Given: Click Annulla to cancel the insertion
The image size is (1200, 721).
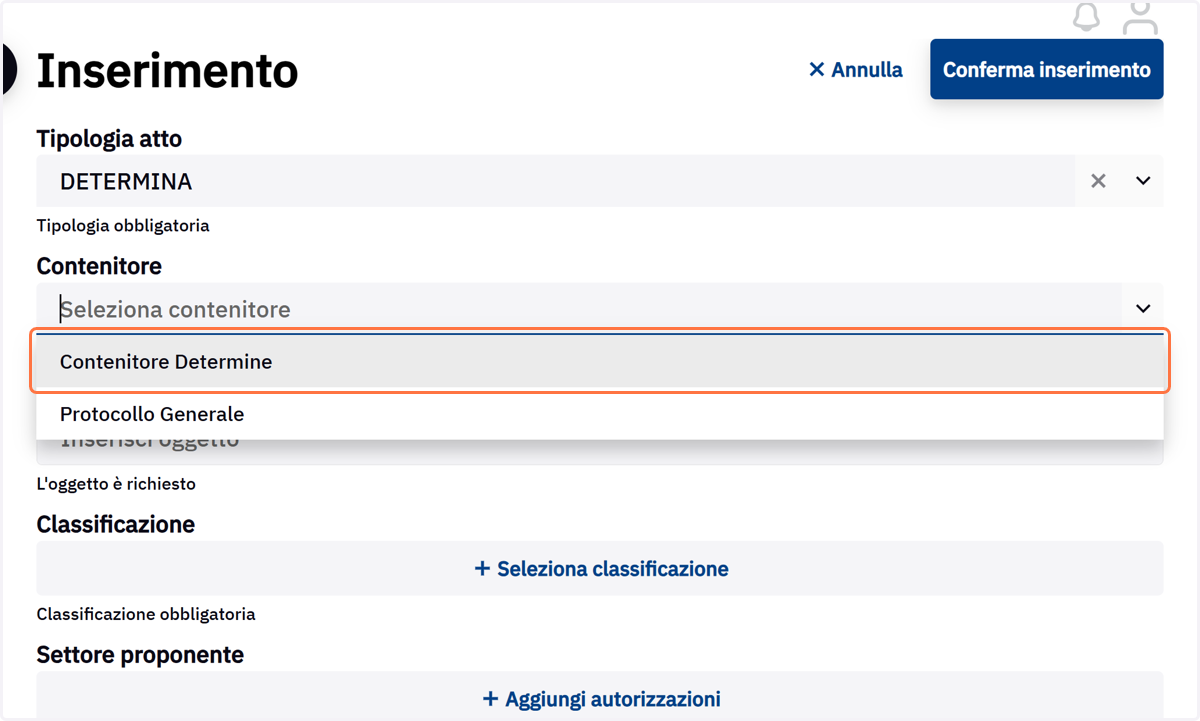Looking at the screenshot, I should [855, 70].
